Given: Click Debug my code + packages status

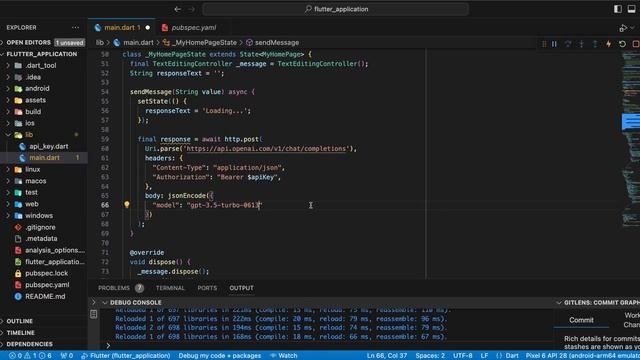Looking at the screenshot, I should pyautogui.click(x=220, y=356).
